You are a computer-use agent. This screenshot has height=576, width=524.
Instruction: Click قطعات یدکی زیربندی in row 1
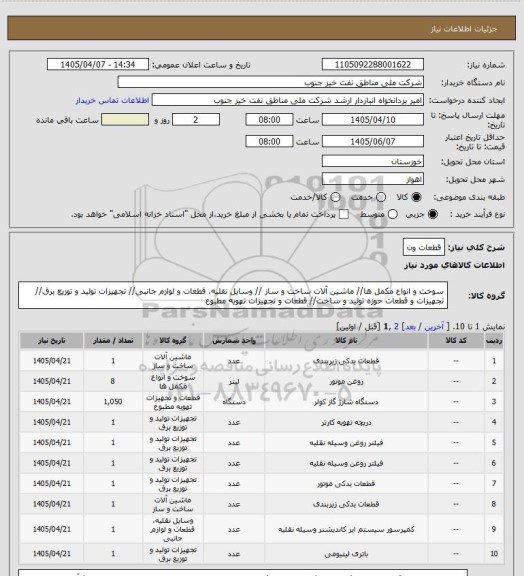pyautogui.click(x=346, y=361)
